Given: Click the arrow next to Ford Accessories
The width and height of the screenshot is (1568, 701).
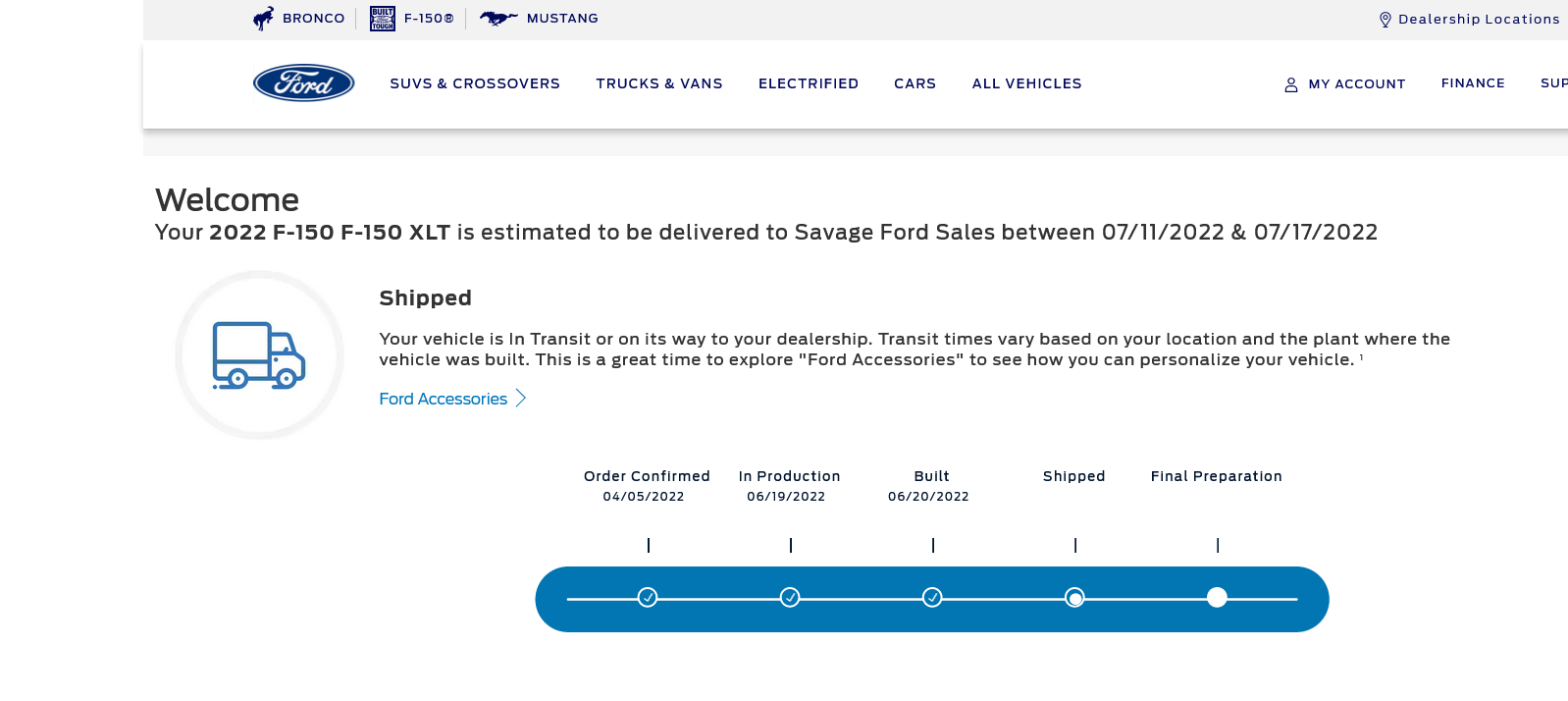Looking at the screenshot, I should pos(521,399).
